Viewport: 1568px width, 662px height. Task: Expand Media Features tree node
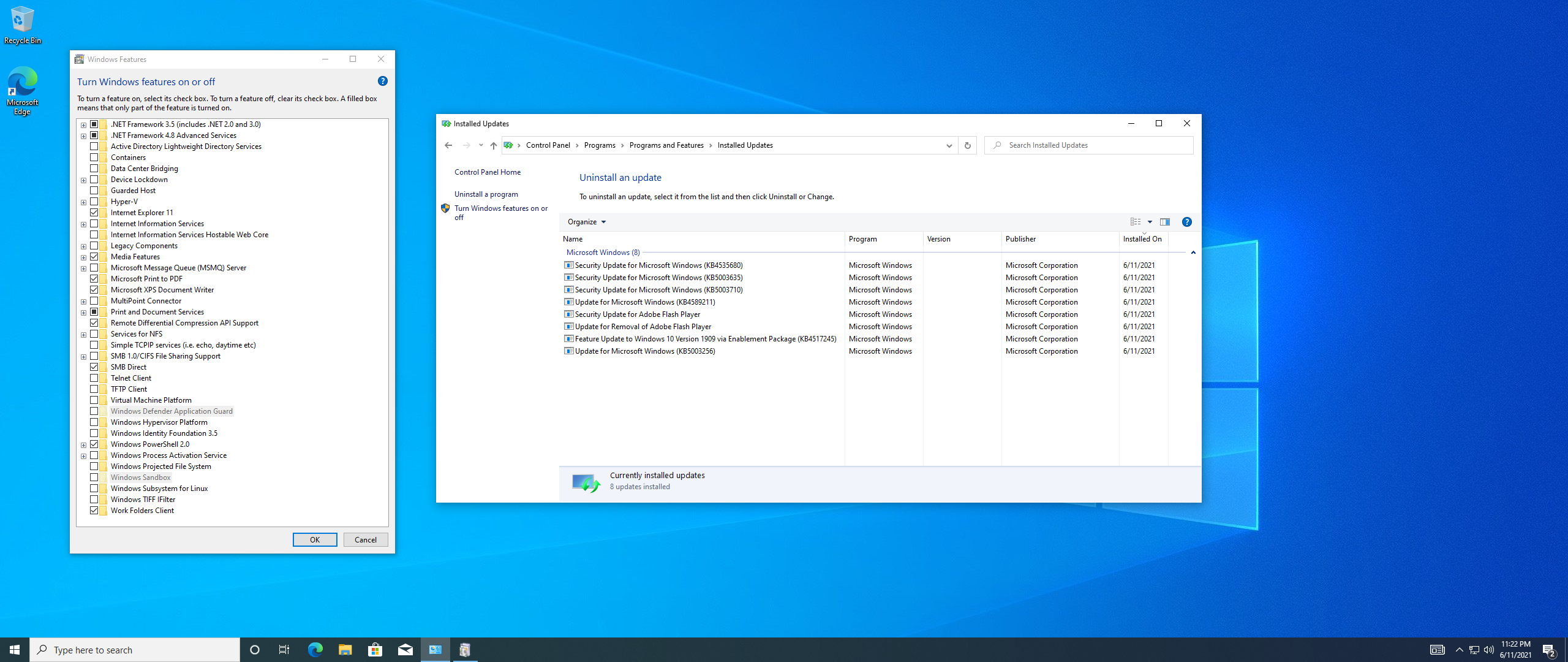click(83, 257)
